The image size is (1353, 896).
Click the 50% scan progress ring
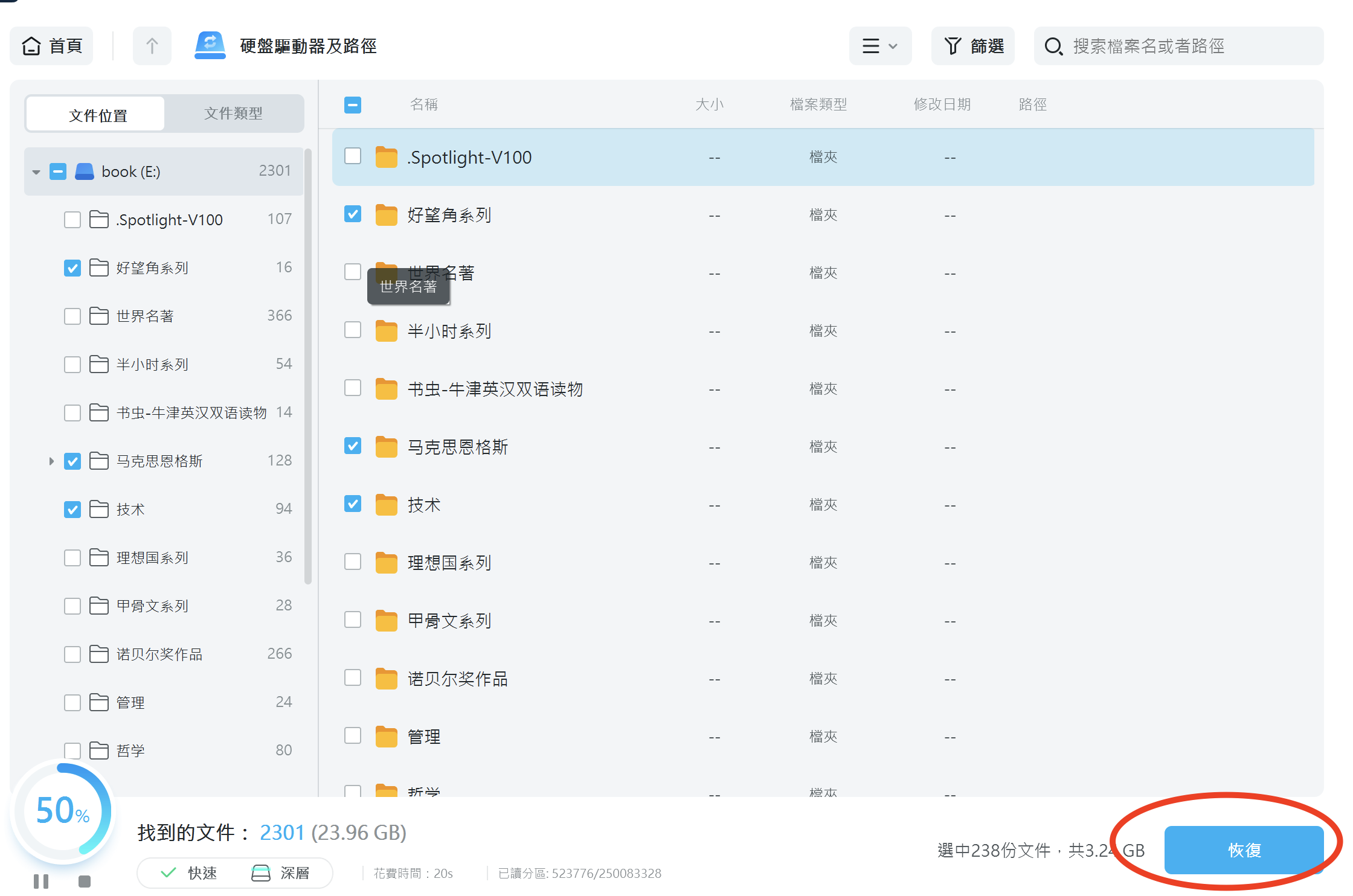coord(63,810)
